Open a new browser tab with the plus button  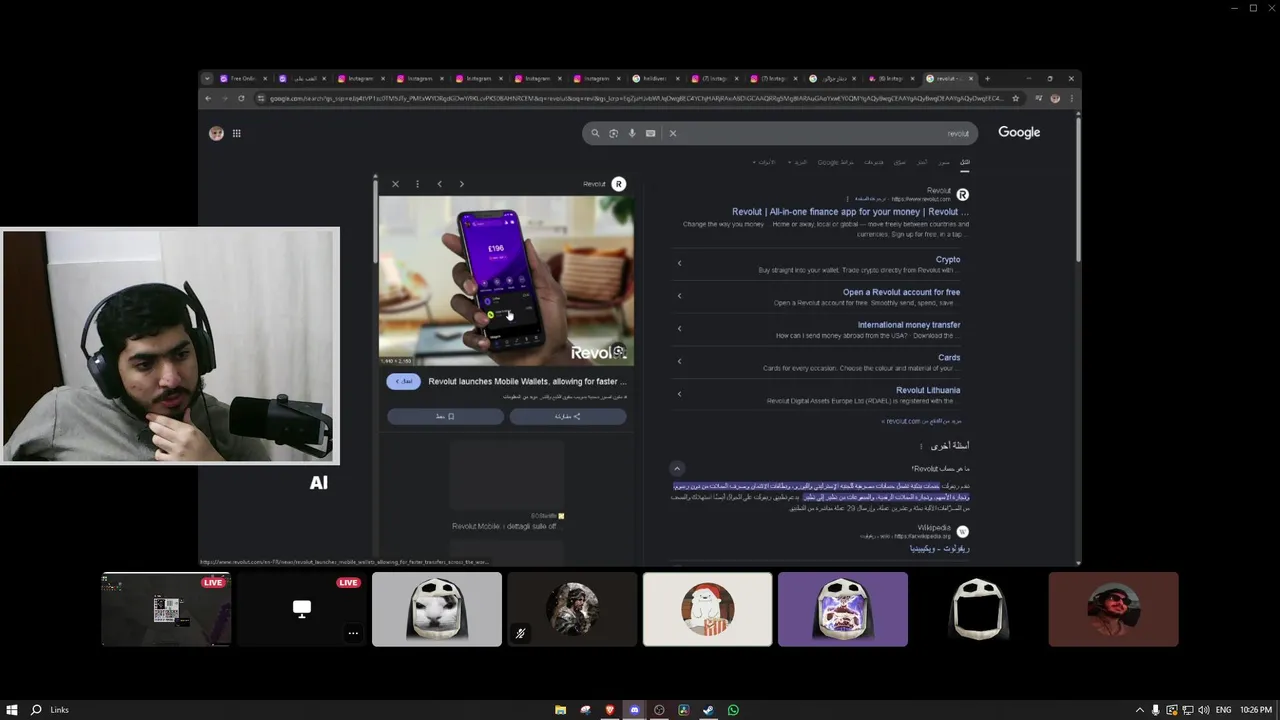(987, 78)
